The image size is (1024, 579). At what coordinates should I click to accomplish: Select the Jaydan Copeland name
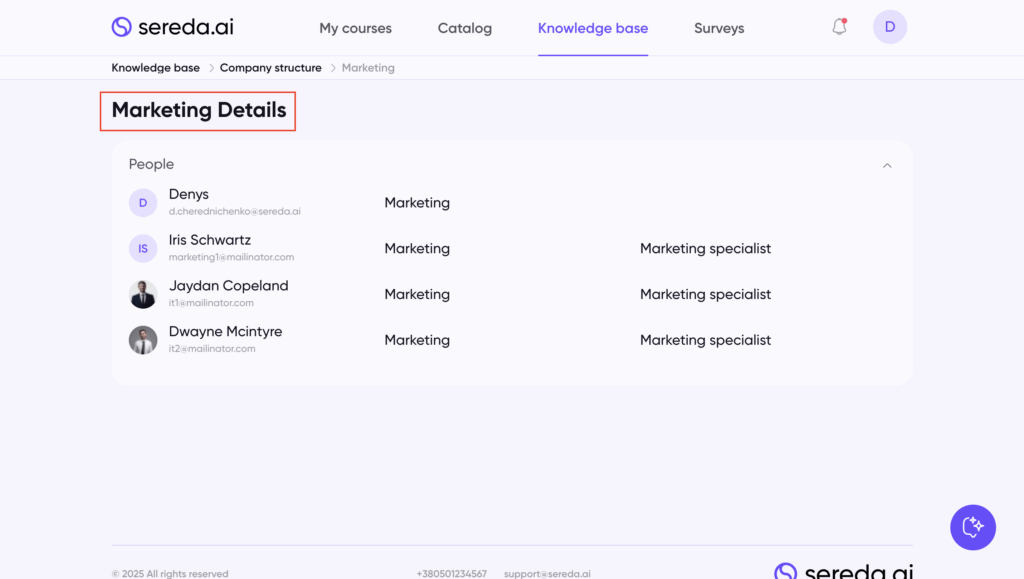(228, 286)
